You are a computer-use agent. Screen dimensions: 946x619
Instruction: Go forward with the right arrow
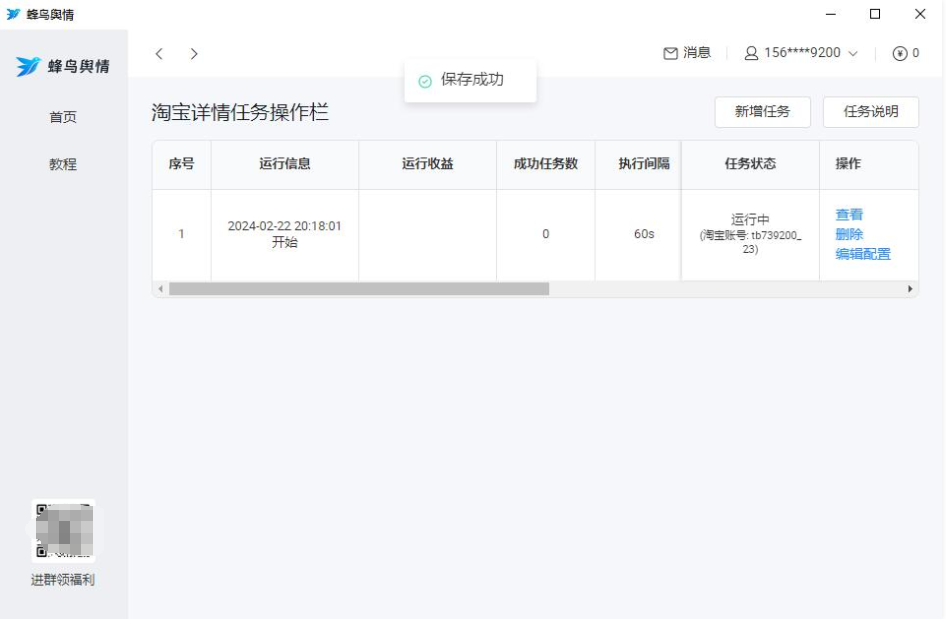pos(194,54)
